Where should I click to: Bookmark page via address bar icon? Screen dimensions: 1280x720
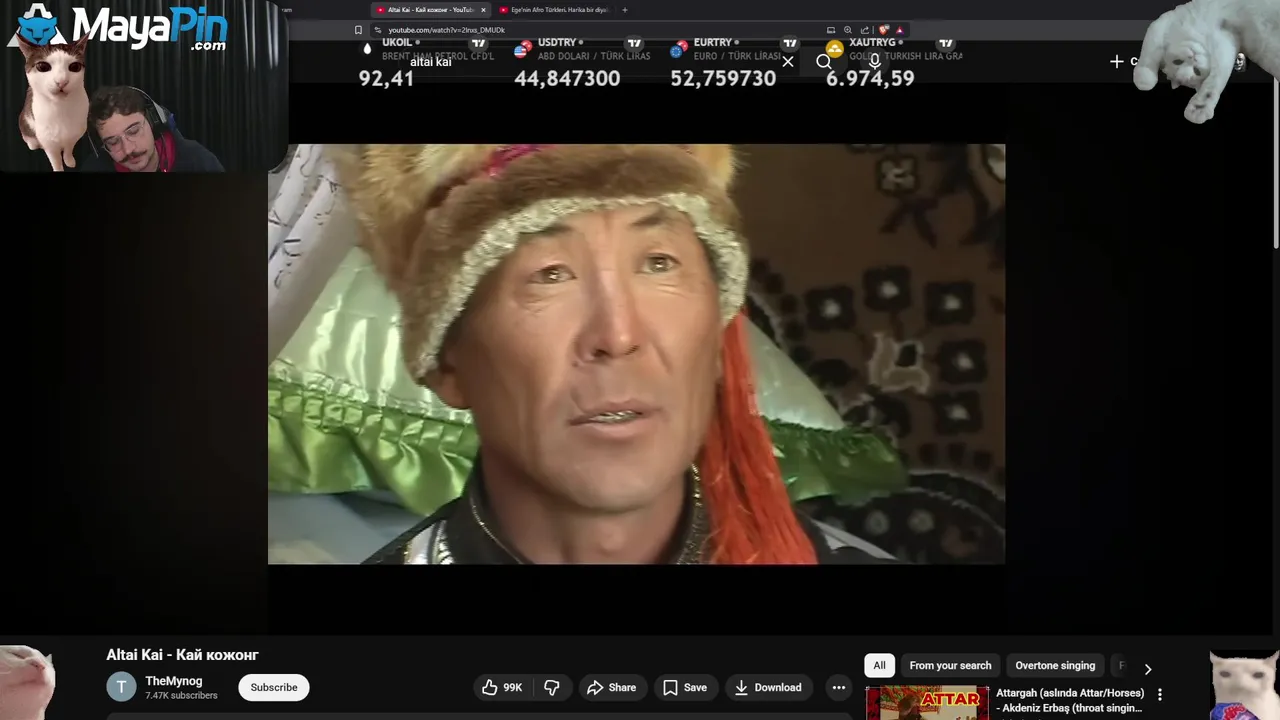(358, 30)
